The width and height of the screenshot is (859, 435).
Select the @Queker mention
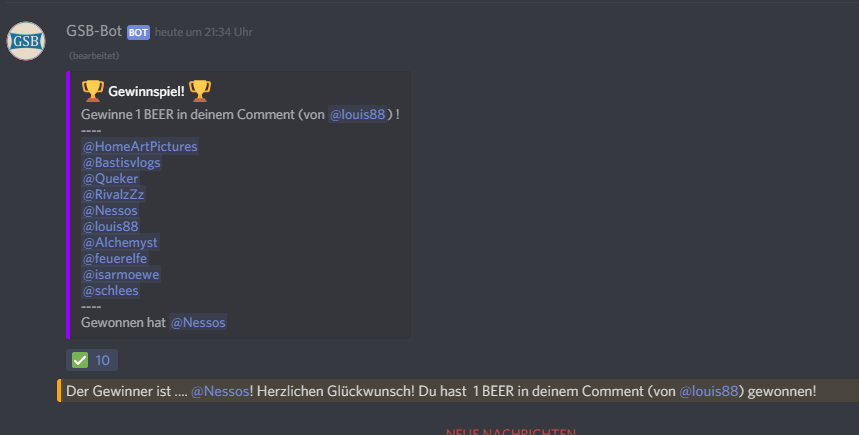pyautogui.click(x=110, y=178)
